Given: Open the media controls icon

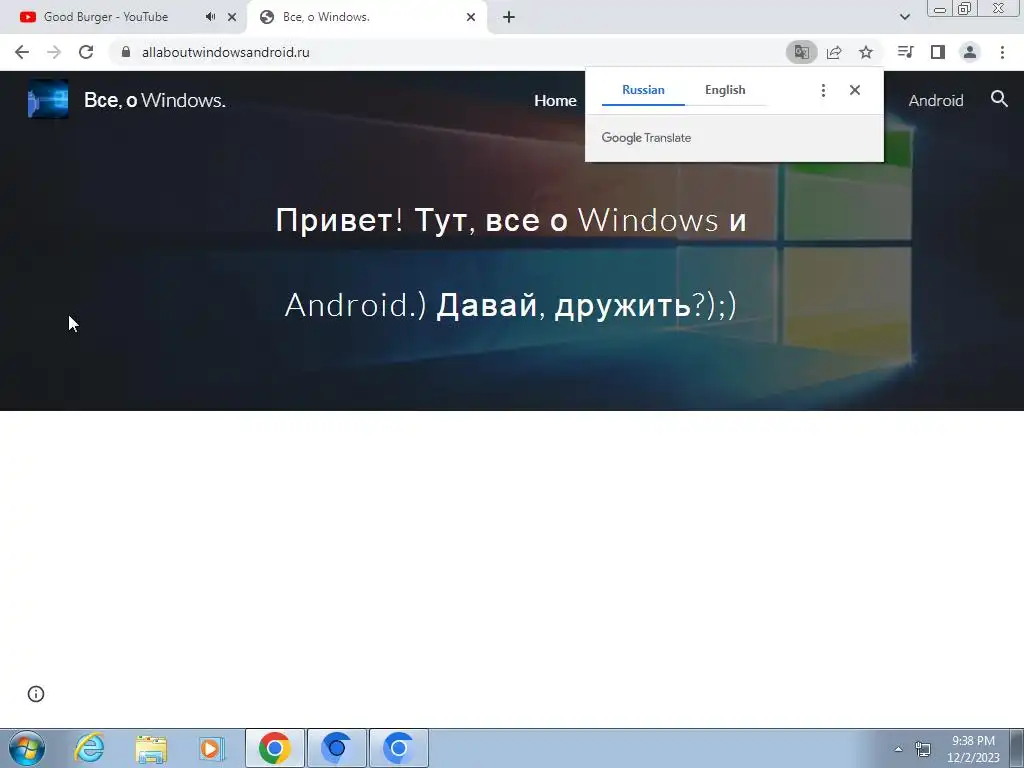Looking at the screenshot, I should [x=905, y=52].
